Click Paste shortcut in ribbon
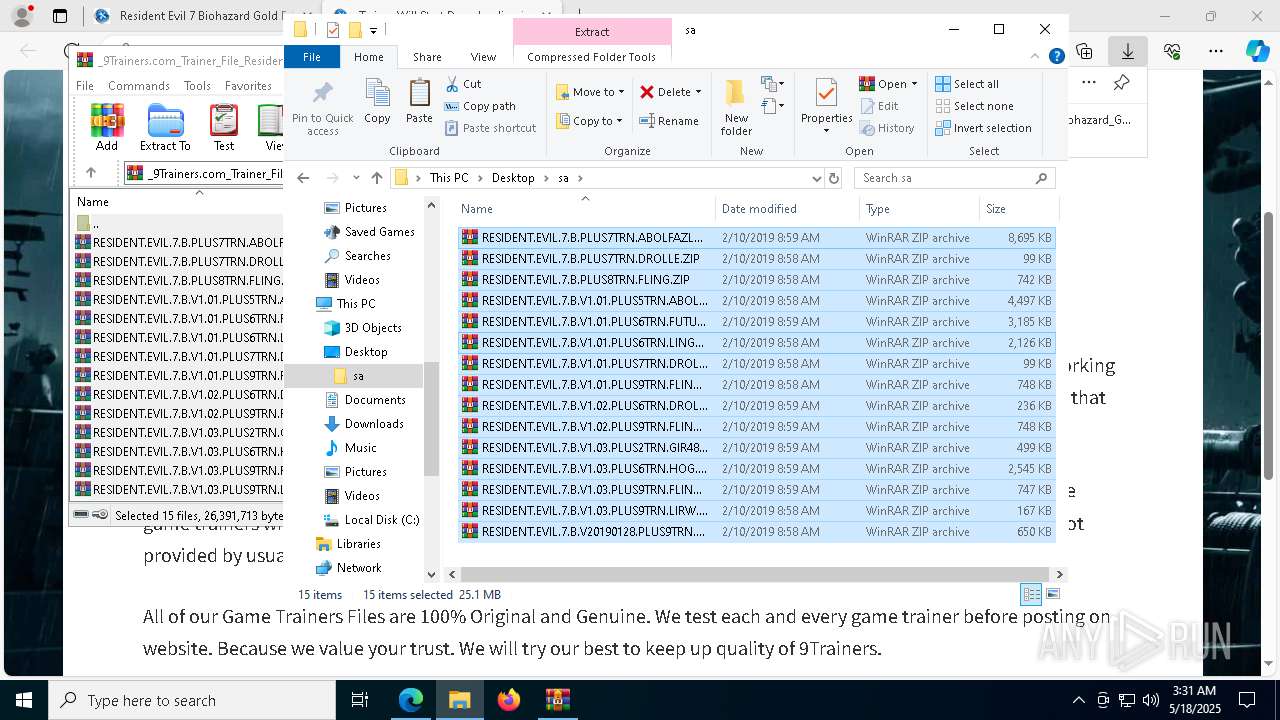1280x720 pixels. coord(490,128)
